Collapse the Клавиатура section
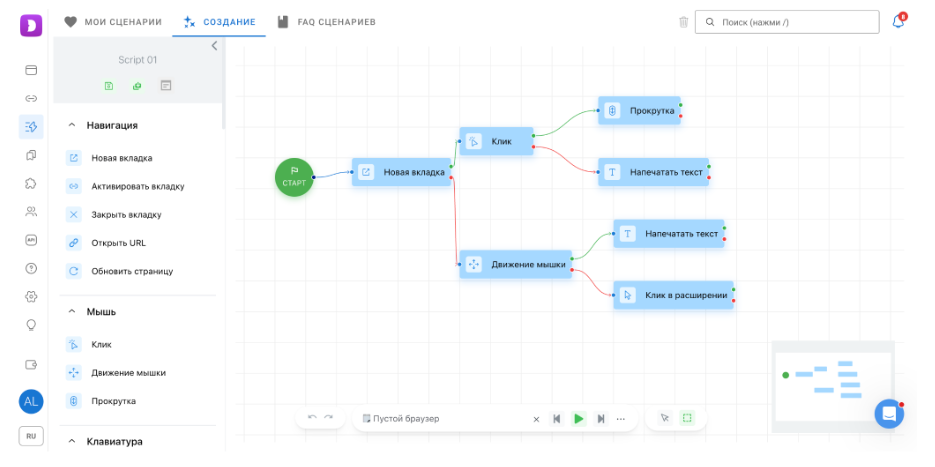 (72, 442)
